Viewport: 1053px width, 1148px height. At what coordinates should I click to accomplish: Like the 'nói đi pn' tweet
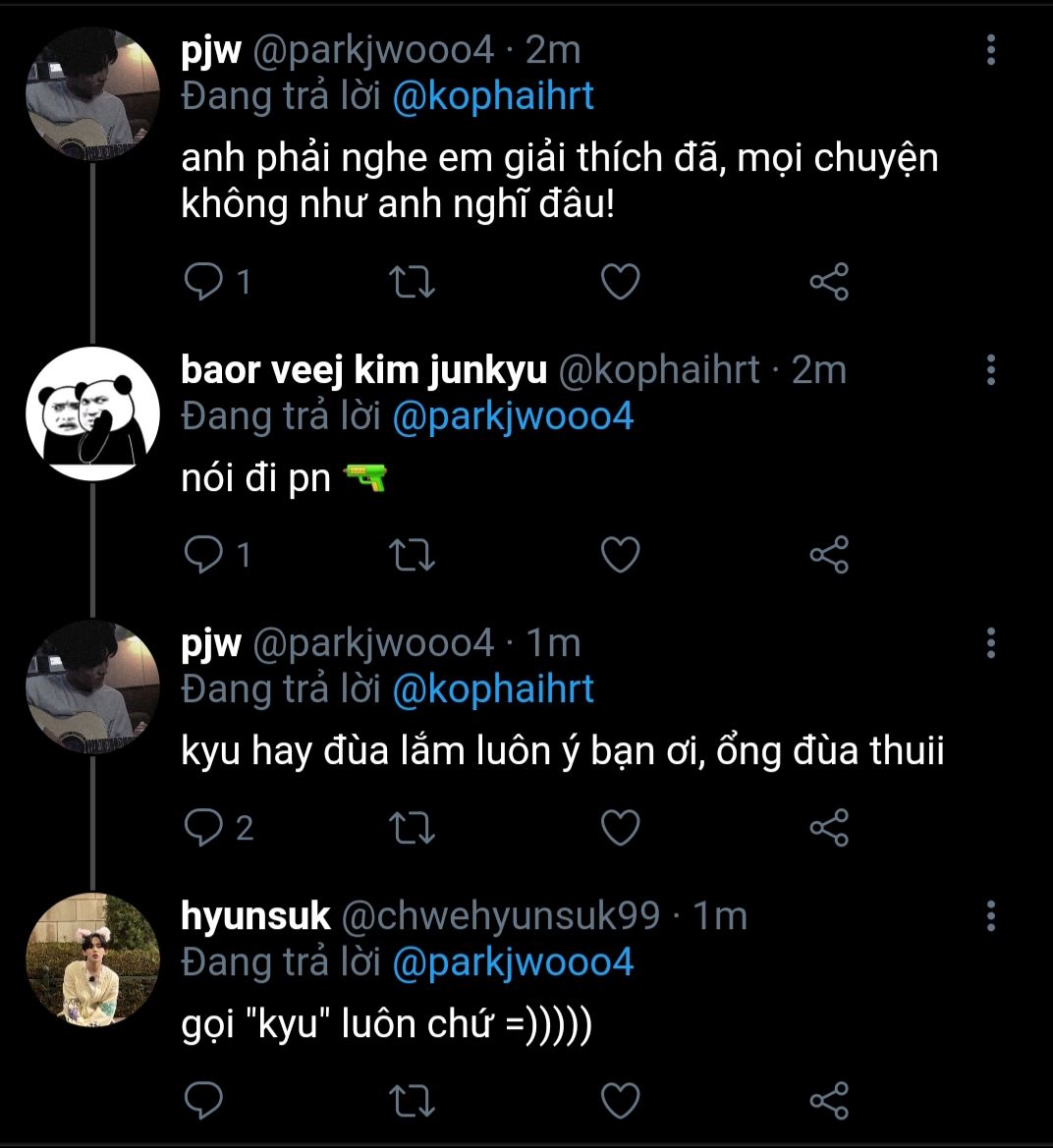click(620, 555)
